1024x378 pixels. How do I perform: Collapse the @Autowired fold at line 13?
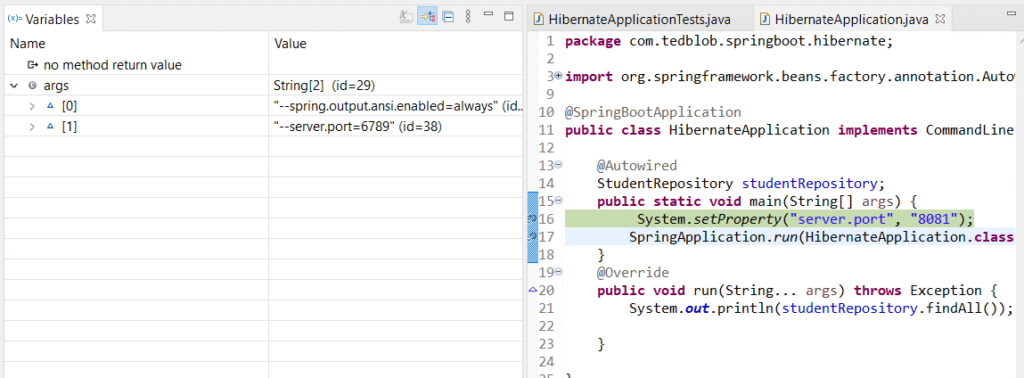[558, 165]
